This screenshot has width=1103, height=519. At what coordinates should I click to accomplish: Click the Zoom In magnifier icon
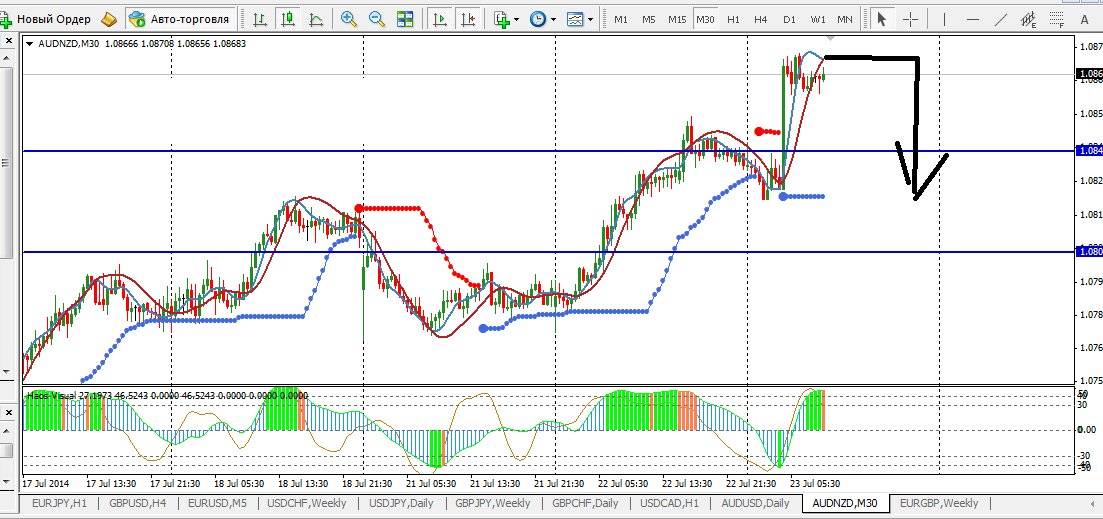click(x=349, y=19)
